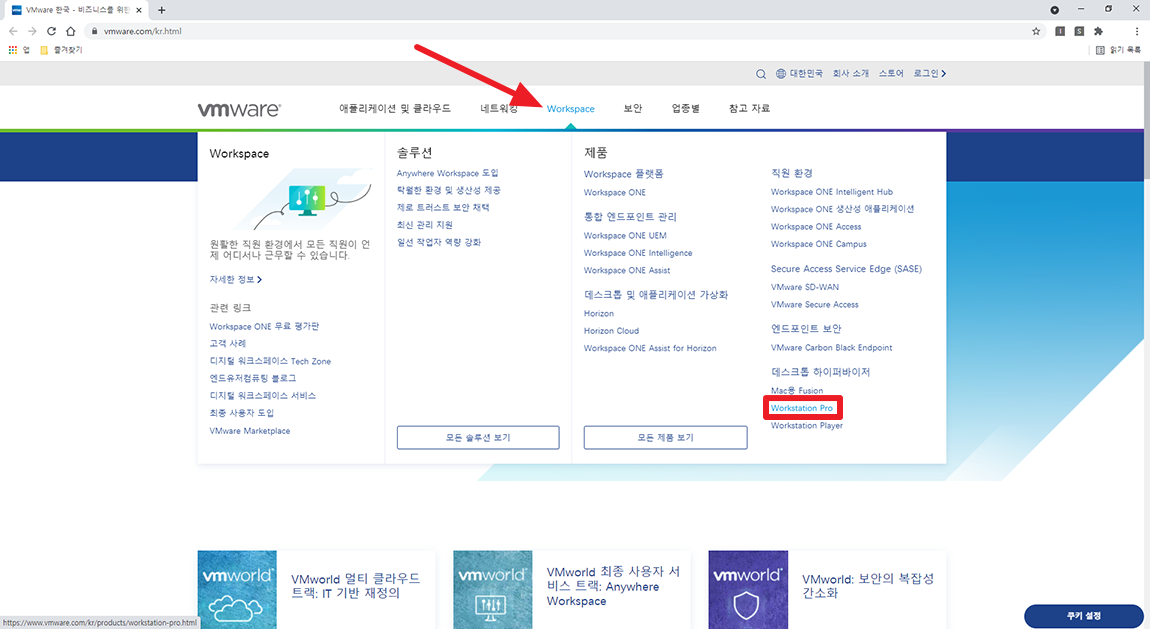Image resolution: width=1150 pixels, height=629 pixels.
Task: Open the Workstation Pro link
Action: tap(802, 408)
